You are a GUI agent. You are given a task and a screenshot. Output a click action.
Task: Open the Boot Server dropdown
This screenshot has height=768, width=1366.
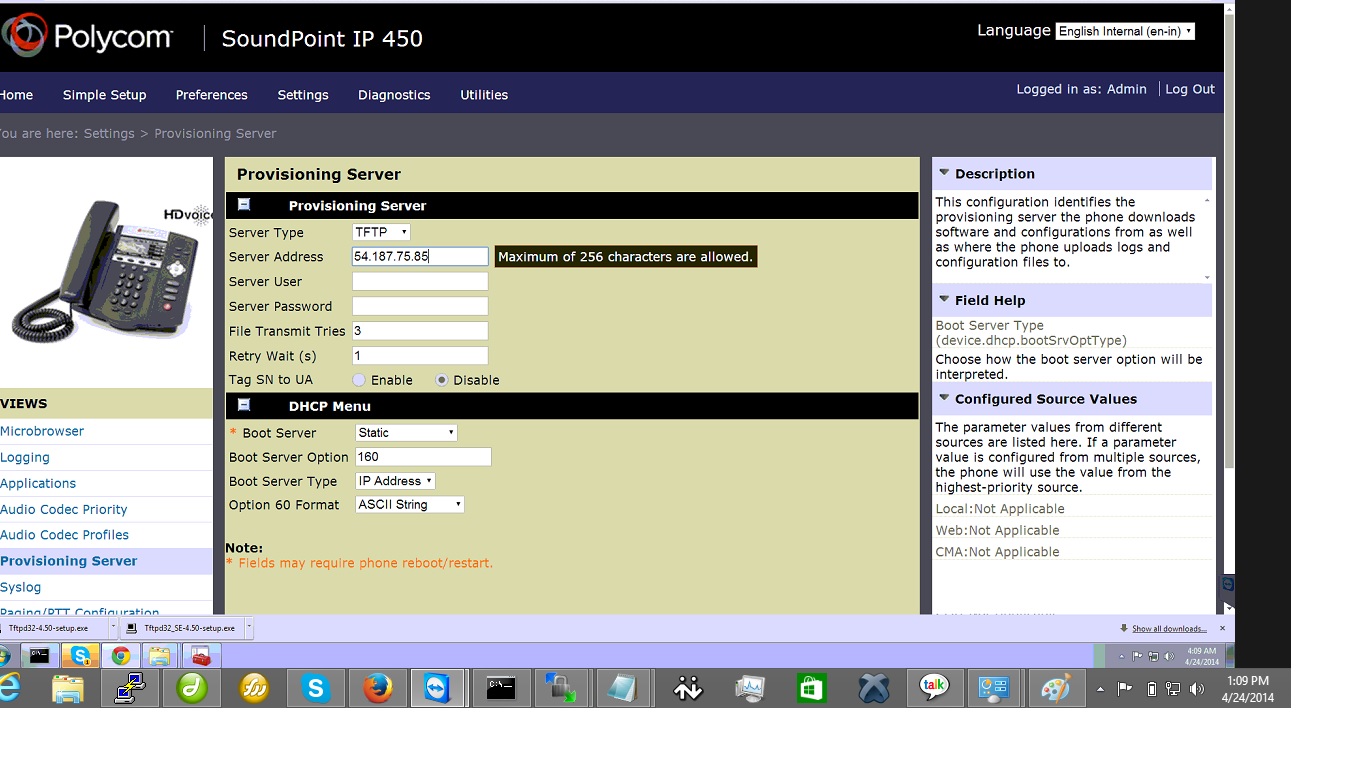click(x=406, y=432)
